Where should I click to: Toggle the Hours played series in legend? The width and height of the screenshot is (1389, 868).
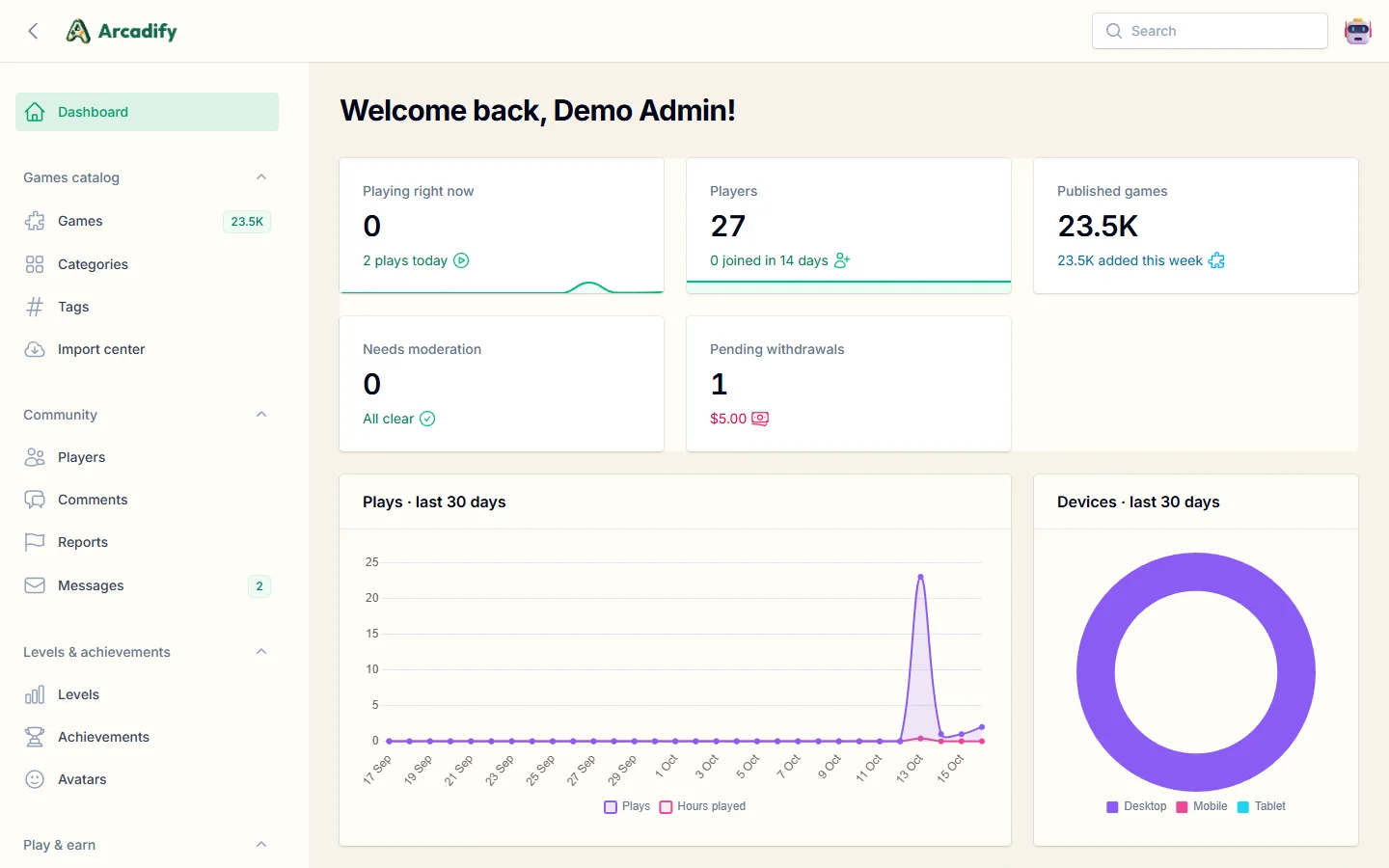(x=702, y=806)
